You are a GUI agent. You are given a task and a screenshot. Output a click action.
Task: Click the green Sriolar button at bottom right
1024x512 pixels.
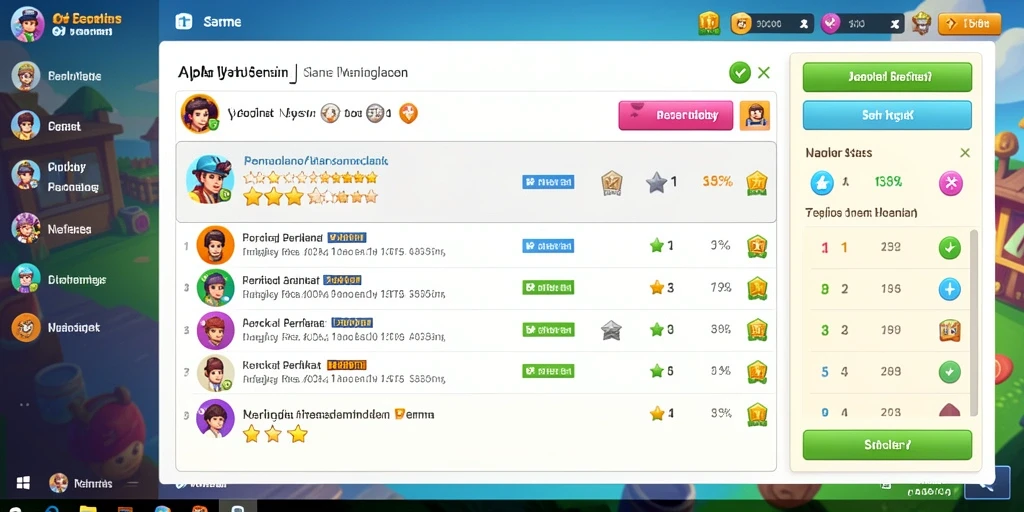887,445
